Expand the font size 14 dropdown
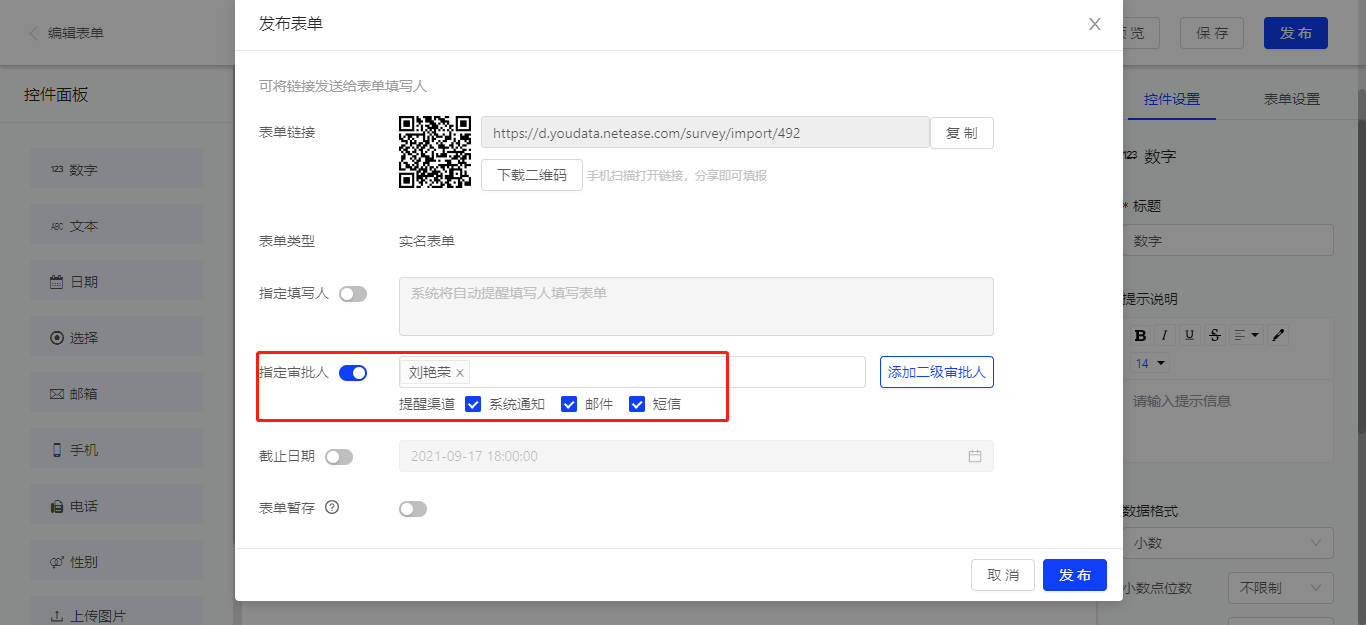Image resolution: width=1366 pixels, height=625 pixels. point(1151,363)
